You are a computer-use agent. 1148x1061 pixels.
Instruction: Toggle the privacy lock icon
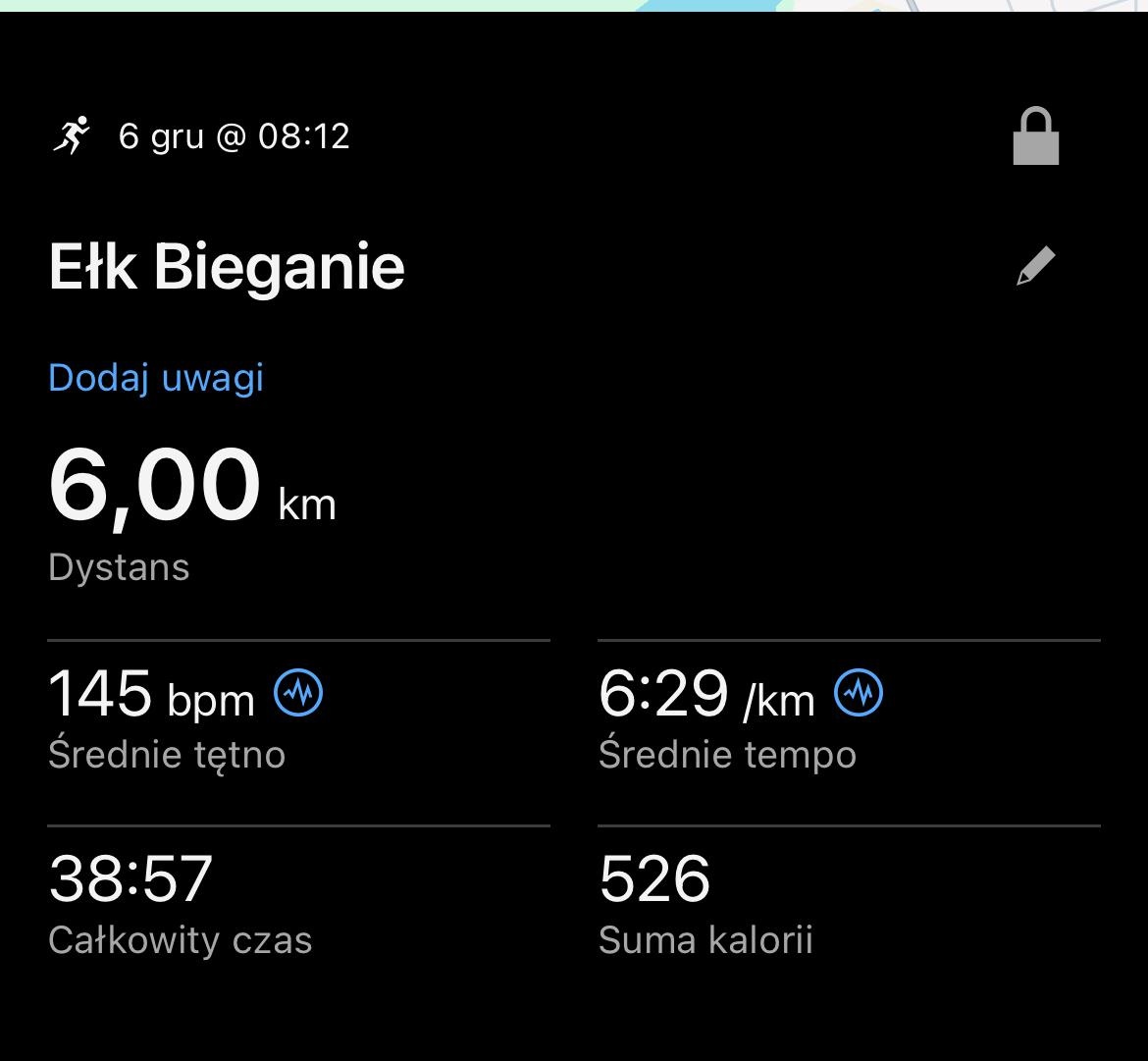click(x=1035, y=136)
